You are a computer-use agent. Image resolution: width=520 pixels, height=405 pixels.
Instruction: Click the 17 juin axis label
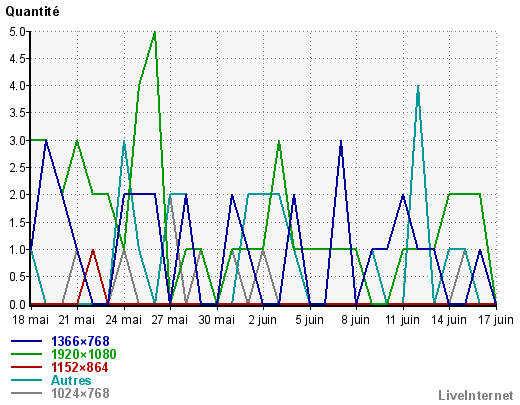[496, 320]
